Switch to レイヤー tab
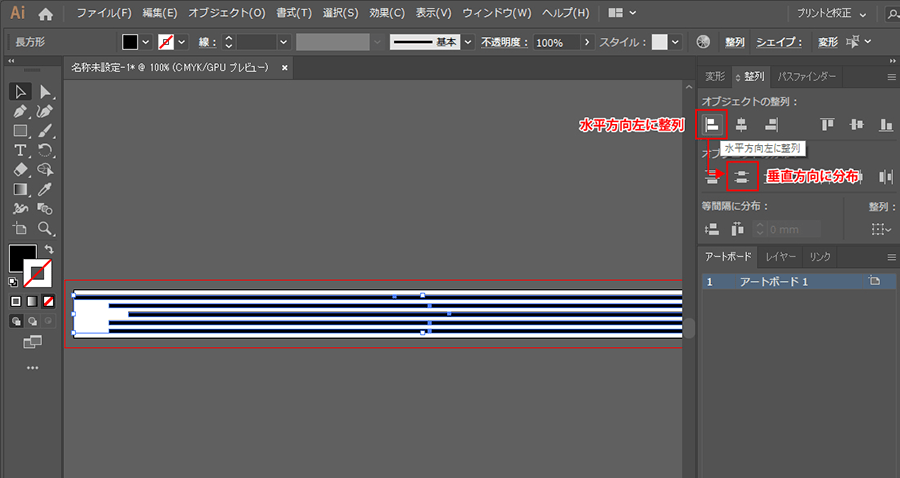Viewport: 900px width, 478px height. point(781,257)
